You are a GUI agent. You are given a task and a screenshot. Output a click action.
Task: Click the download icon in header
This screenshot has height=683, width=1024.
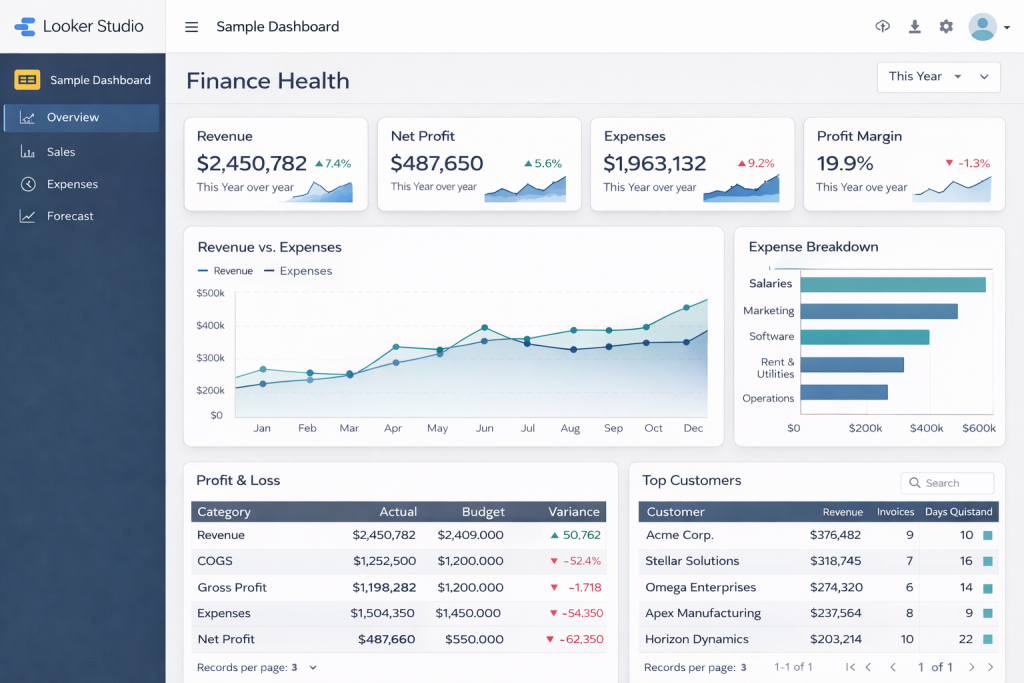coord(914,27)
